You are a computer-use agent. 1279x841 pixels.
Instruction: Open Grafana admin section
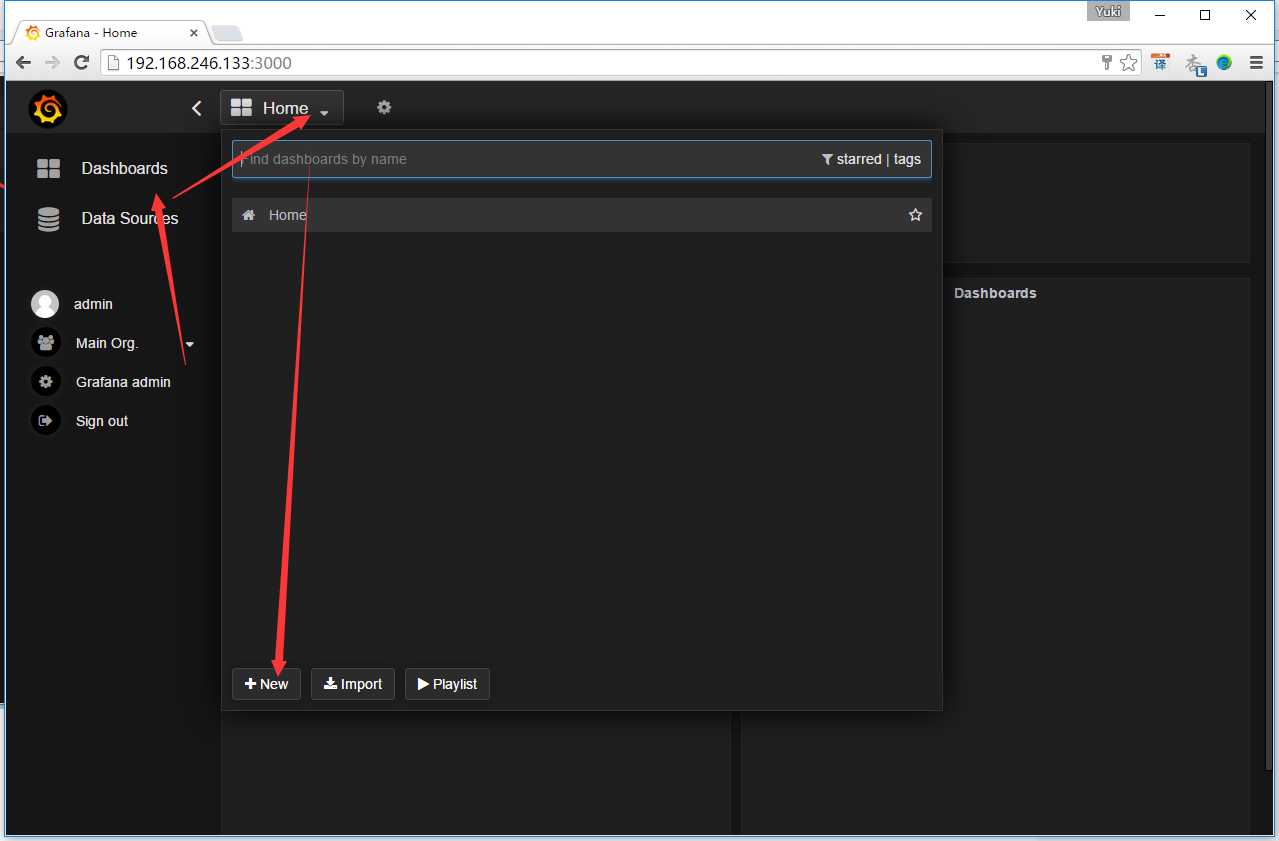pos(123,382)
